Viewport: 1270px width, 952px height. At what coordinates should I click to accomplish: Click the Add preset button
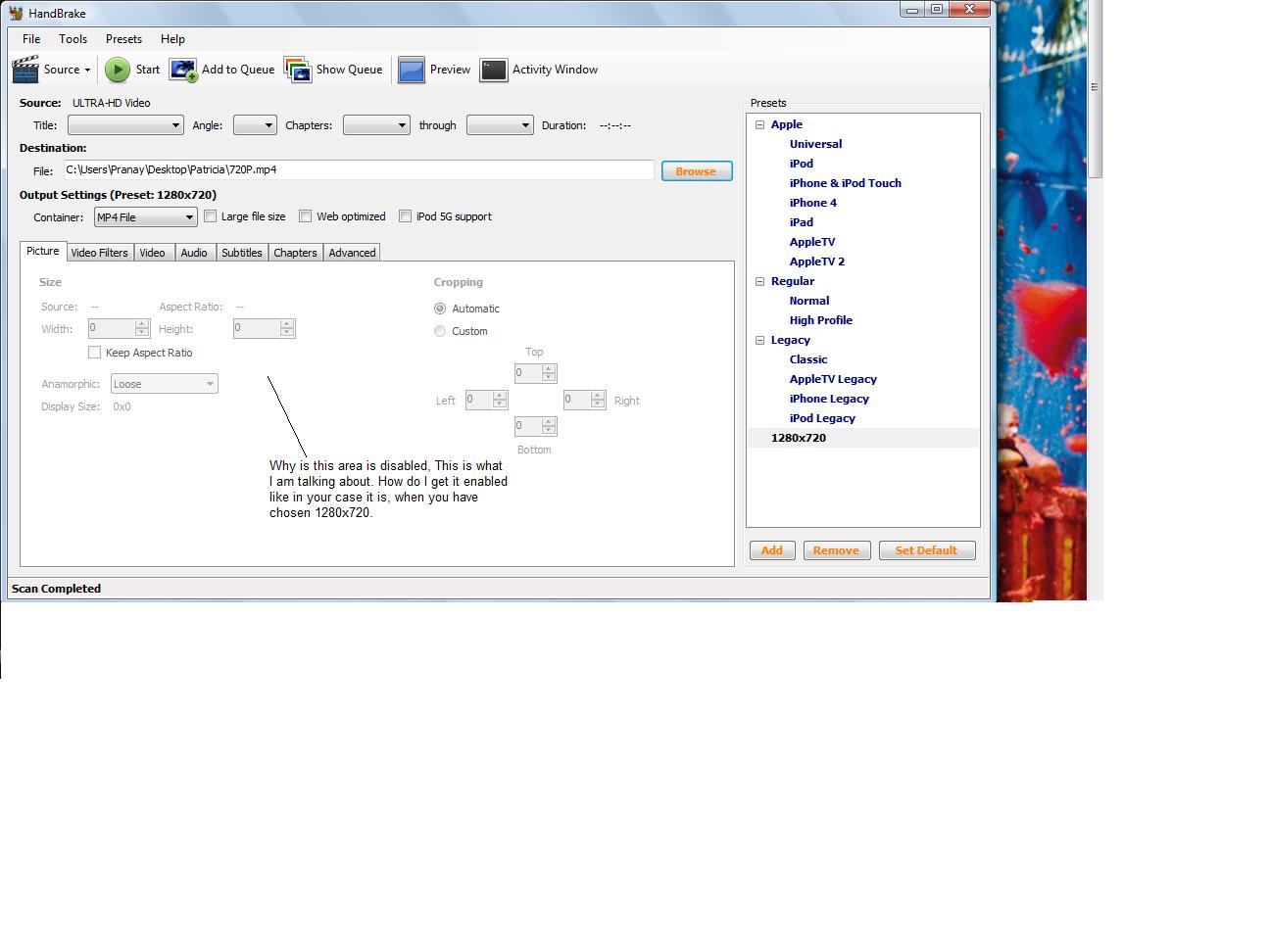[x=772, y=550]
